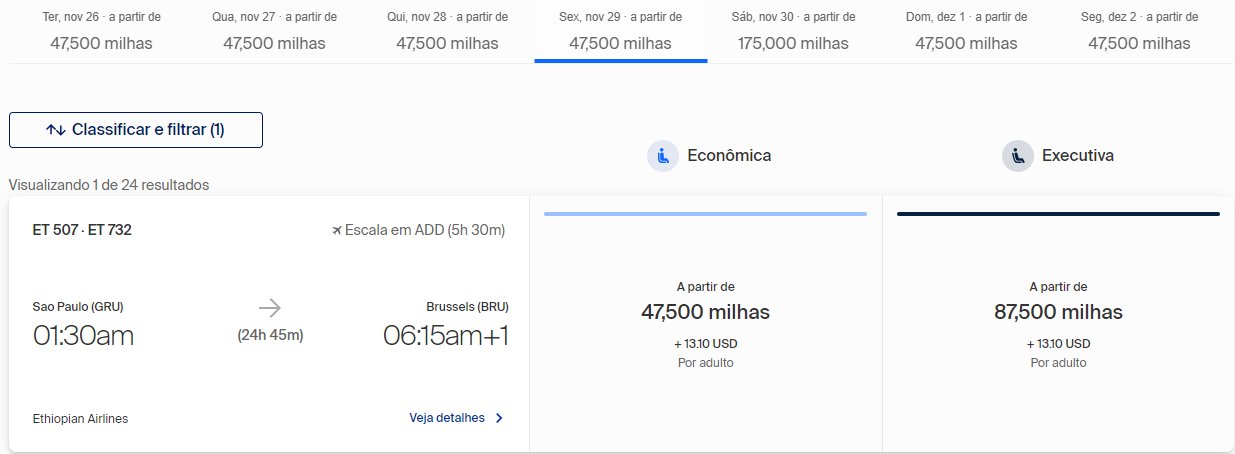Click the ET 507 · ET 732 flight number
This screenshot has width=1235, height=454.
pyautogui.click(x=82, y=230)
